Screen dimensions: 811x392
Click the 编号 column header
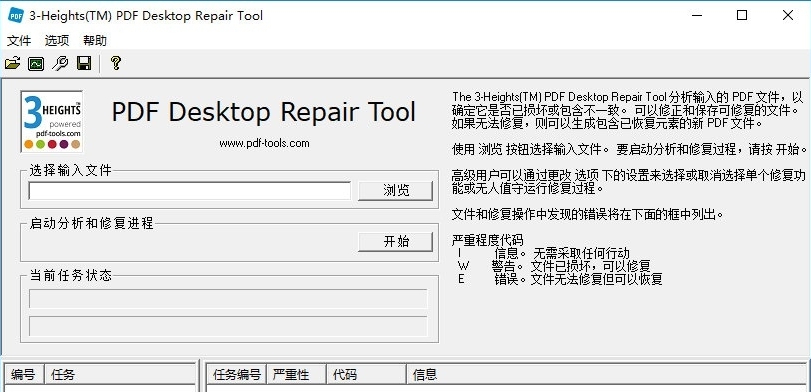[24, 375]
